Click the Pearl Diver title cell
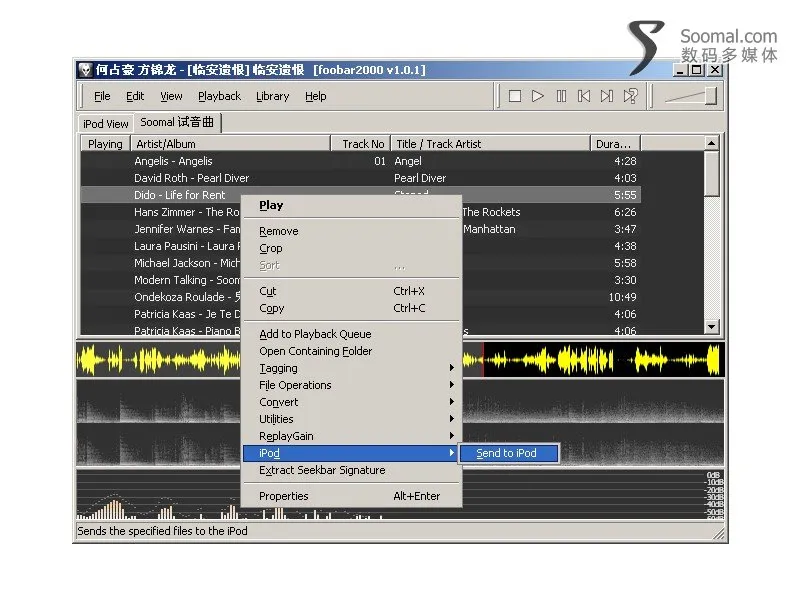 (x=420, y=178)
